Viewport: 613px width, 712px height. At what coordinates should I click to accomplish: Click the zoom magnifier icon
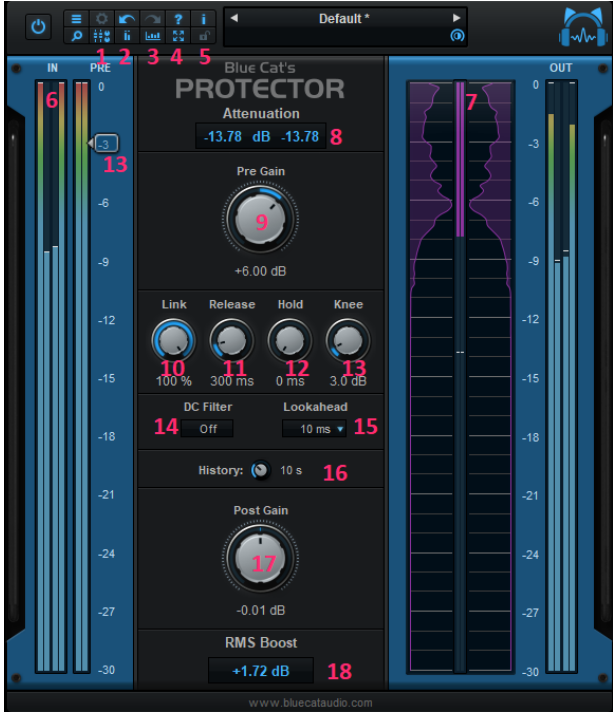pyautogui.click(x=76, y=35)
